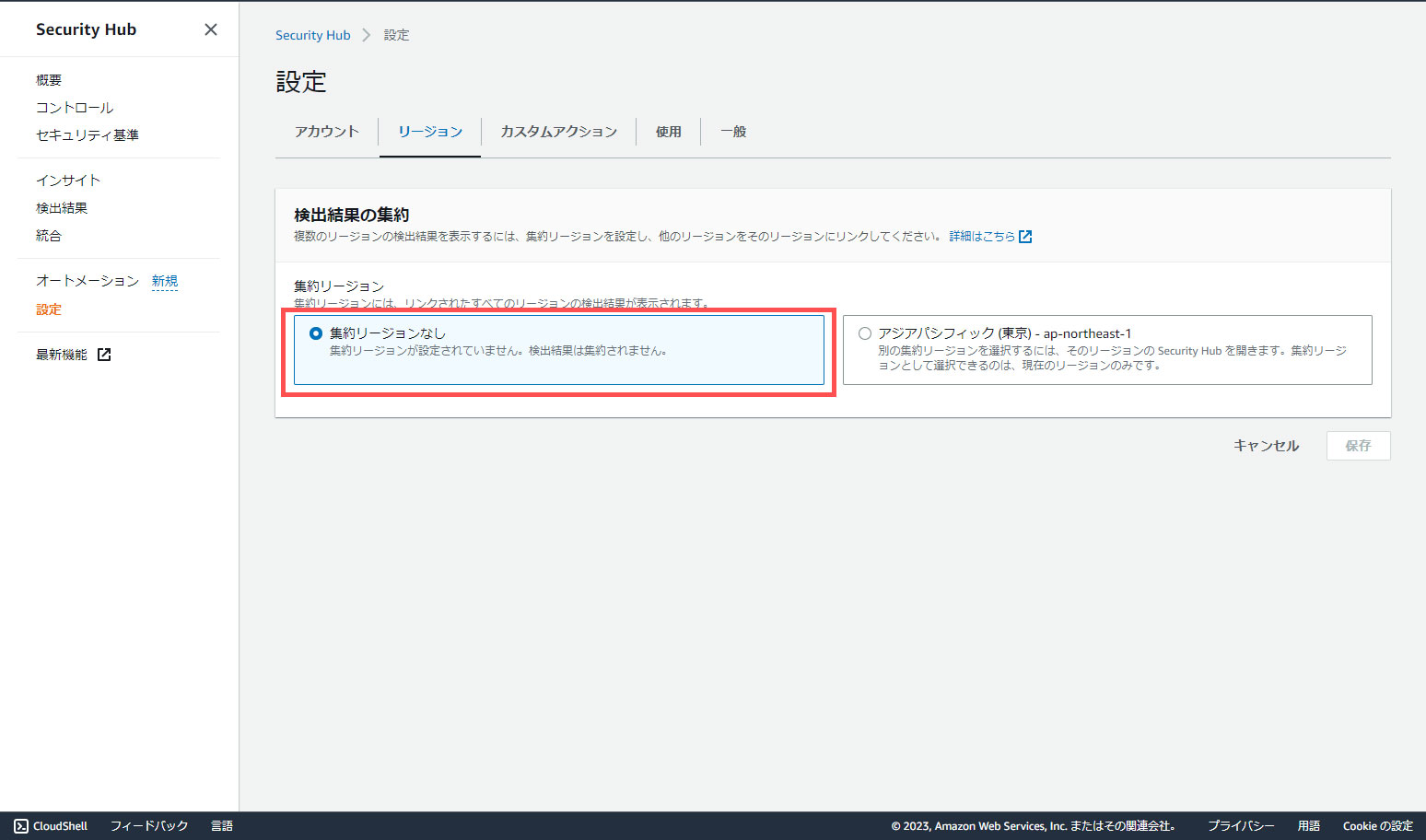Screen dimensions: 1426x840
Task: Open 検出結果 in sidebar
Action: pyautogui.click(x=62, y=208)
